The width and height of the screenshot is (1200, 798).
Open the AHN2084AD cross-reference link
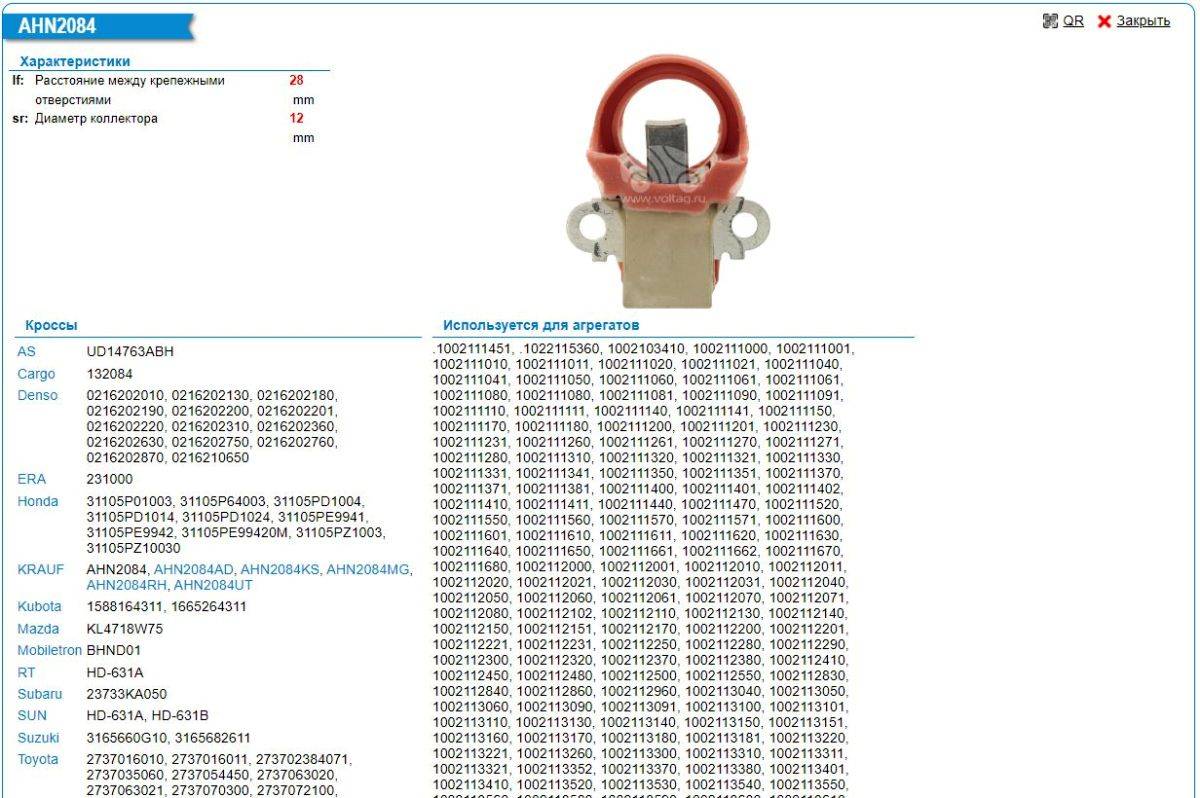(x=195, y=569)
